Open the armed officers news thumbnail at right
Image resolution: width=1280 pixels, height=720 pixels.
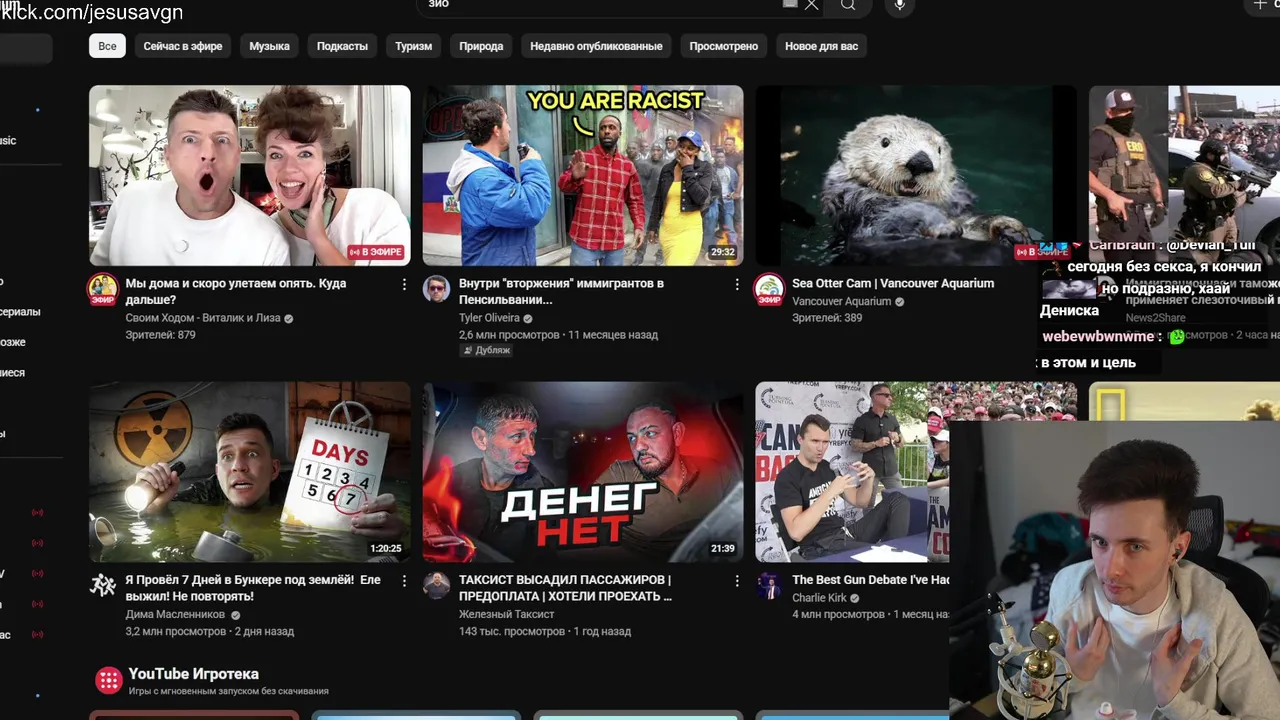[x=1184, y=165]
